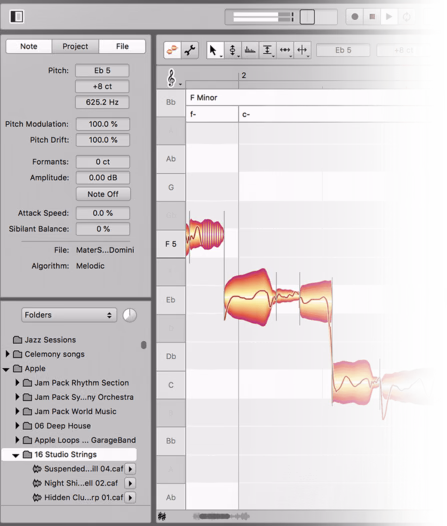The width and height of the screenshot is (447, 526).
Task: Expand Jam Pack World Music folder
Action: [x=17, y=411]
